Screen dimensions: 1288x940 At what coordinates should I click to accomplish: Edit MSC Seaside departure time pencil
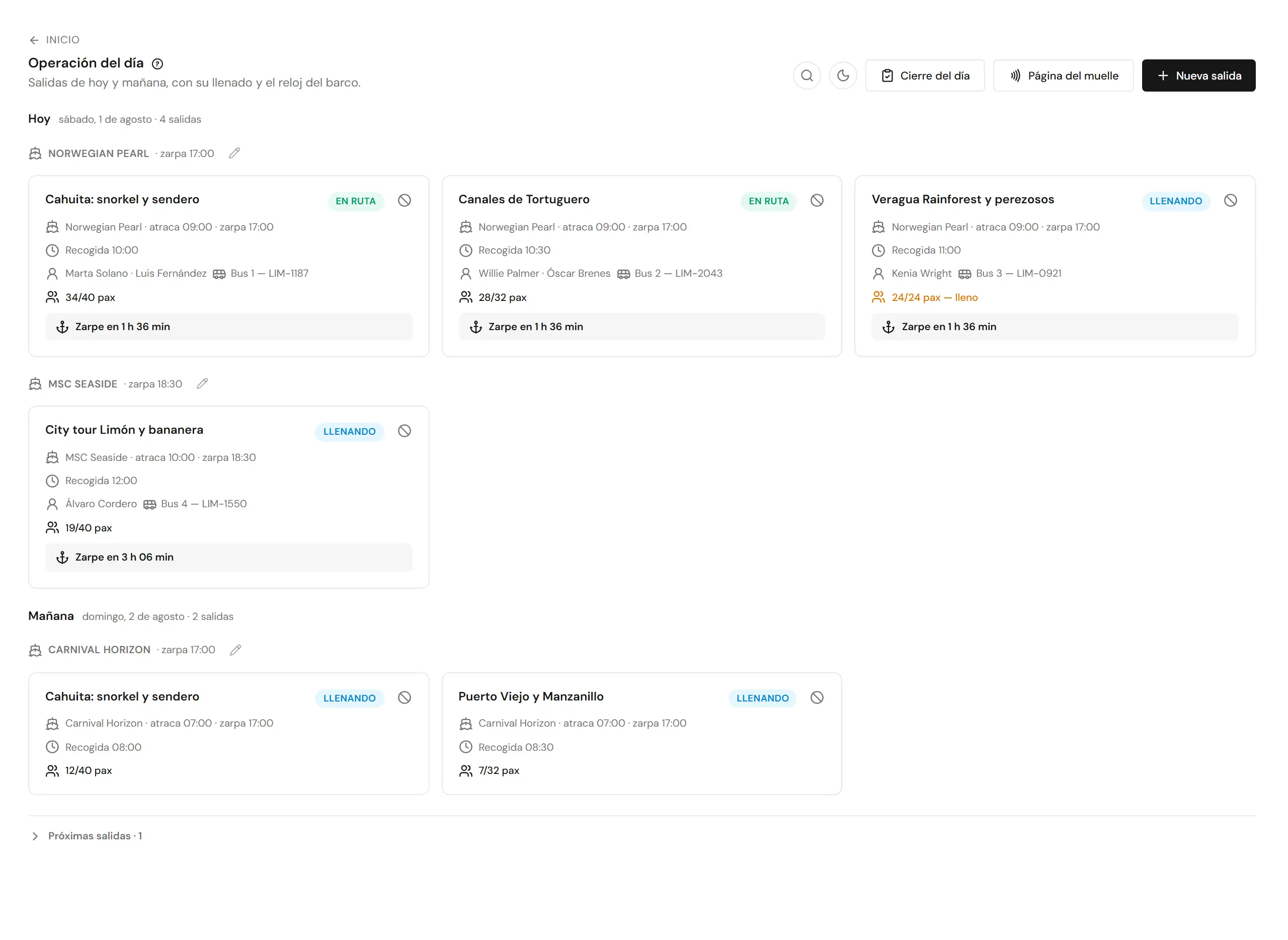click(x=203, y=384)
